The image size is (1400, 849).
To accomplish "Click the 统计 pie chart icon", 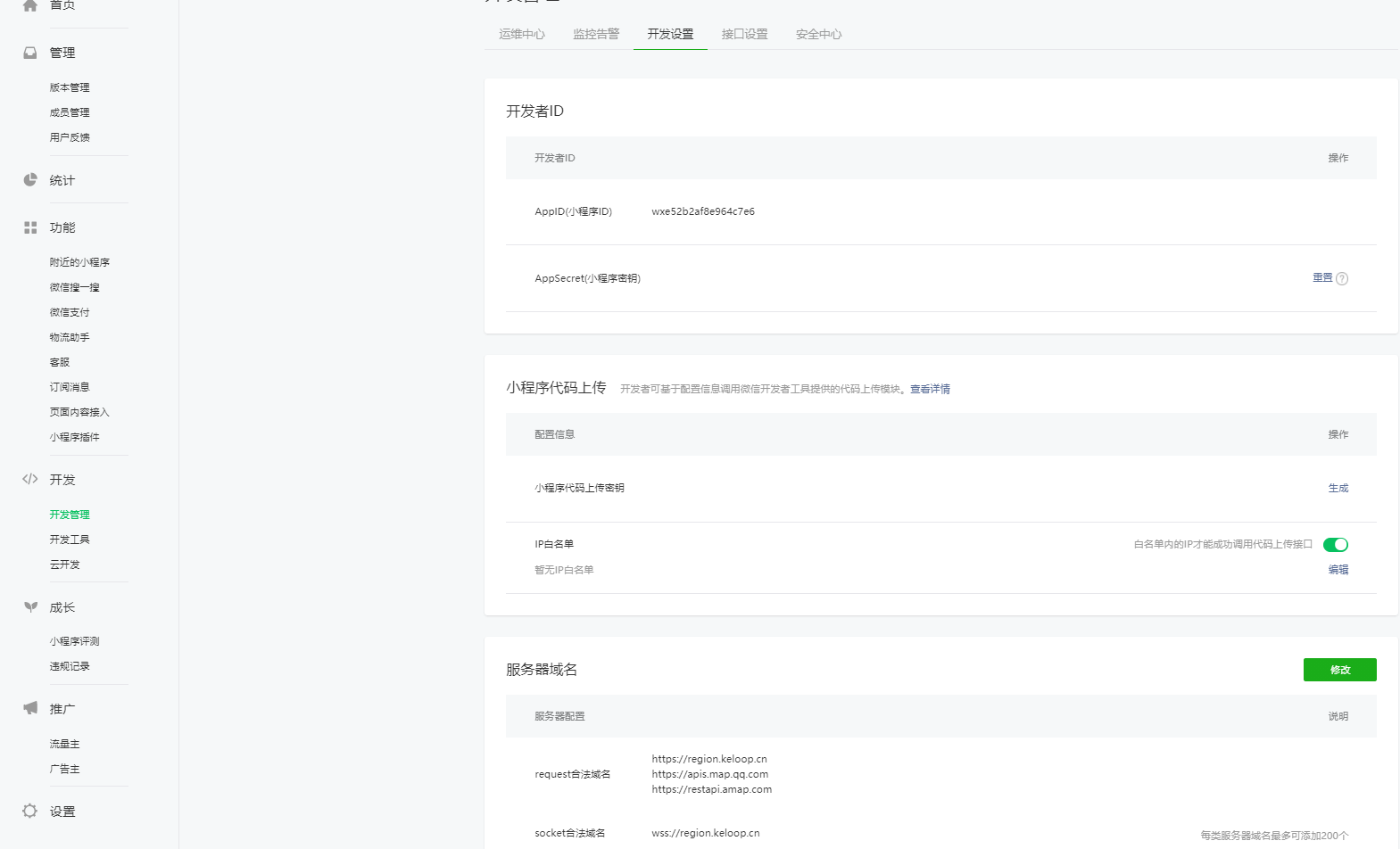I will click(30, 180).
